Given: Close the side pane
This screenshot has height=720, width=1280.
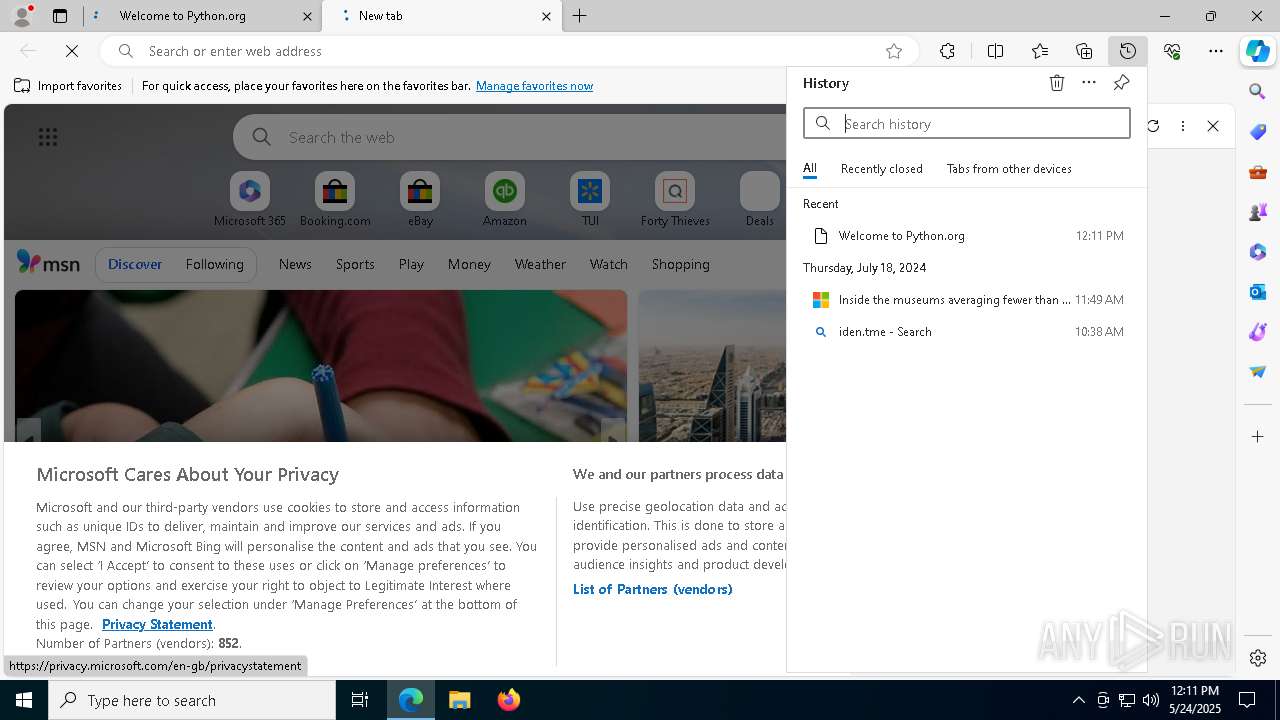Looking at the screenshot, I should point(1213,126).
